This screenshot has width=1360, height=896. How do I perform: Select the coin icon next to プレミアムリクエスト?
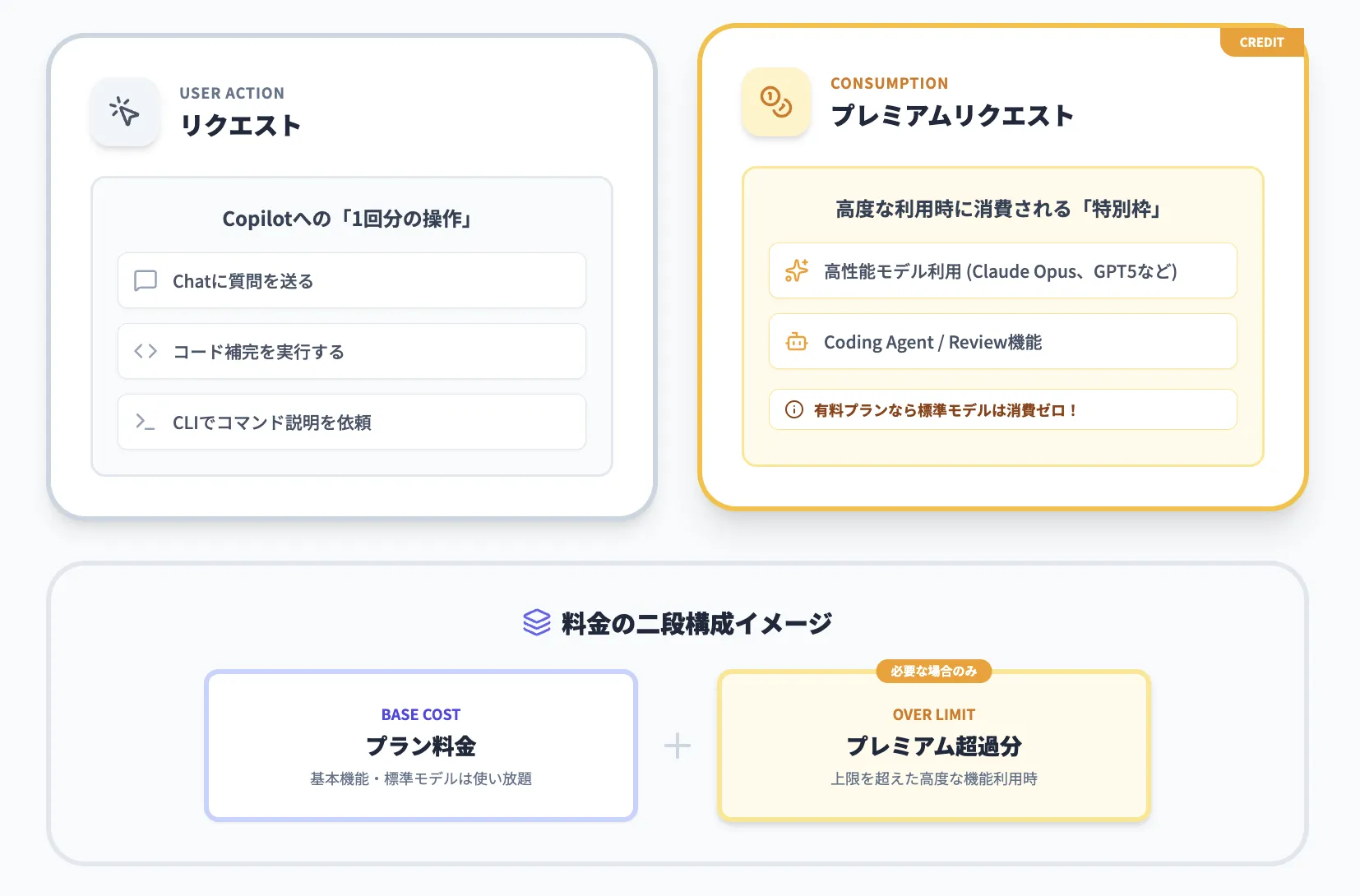coord(775,104)
